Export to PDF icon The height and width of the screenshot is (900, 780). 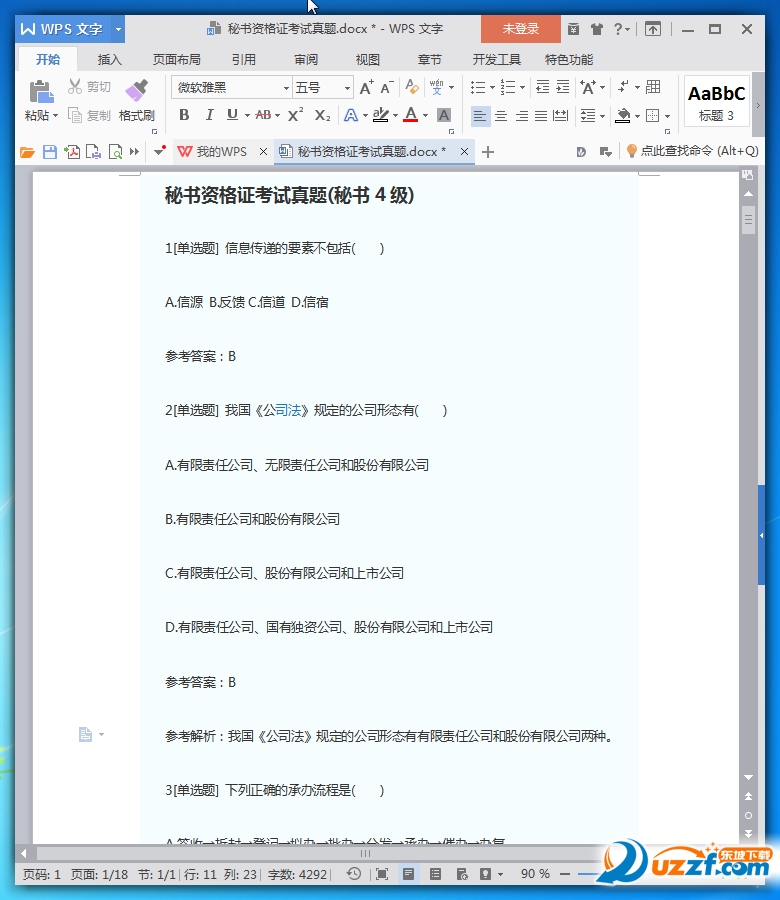(72, 152)
